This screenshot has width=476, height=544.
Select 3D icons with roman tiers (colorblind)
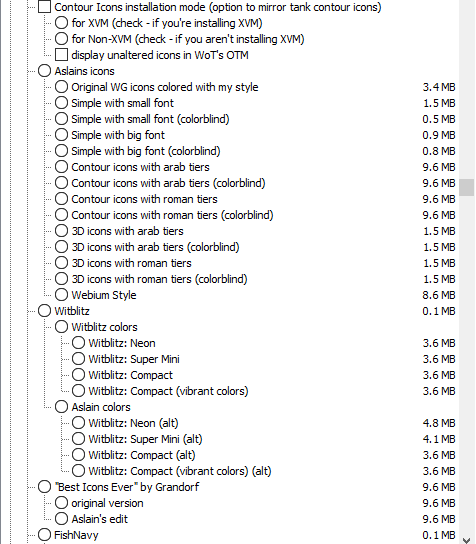click(x=61, y=279)
